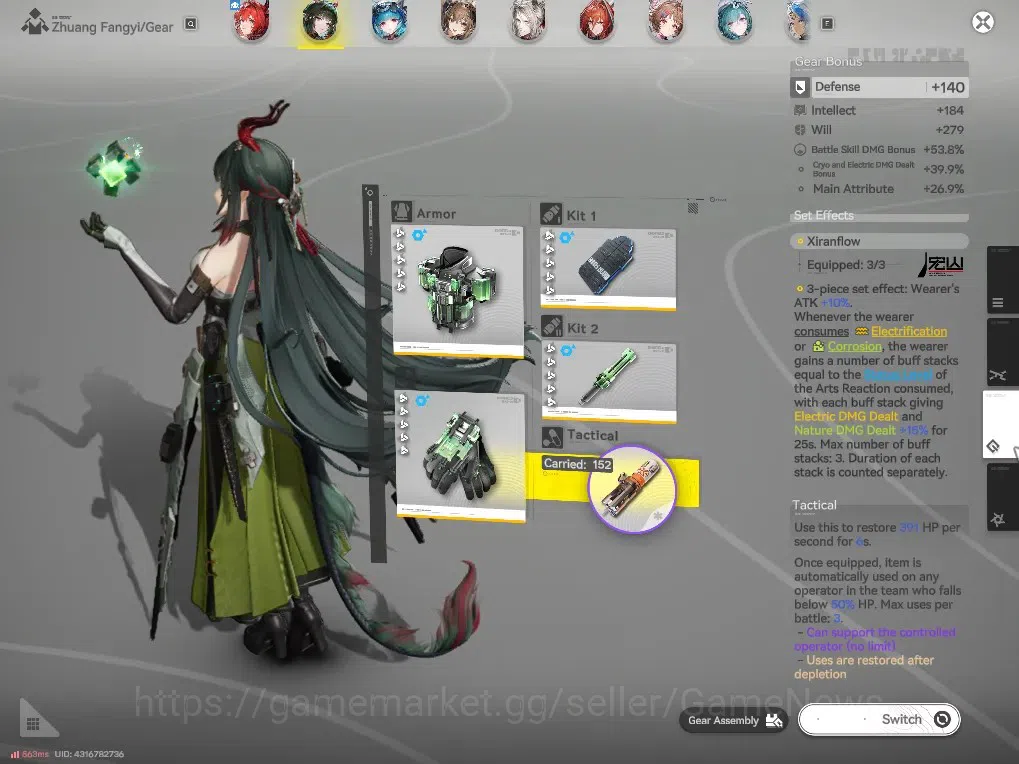Click the Electrification status icon
Screen dimensions: 1019x764
[861, 332]
